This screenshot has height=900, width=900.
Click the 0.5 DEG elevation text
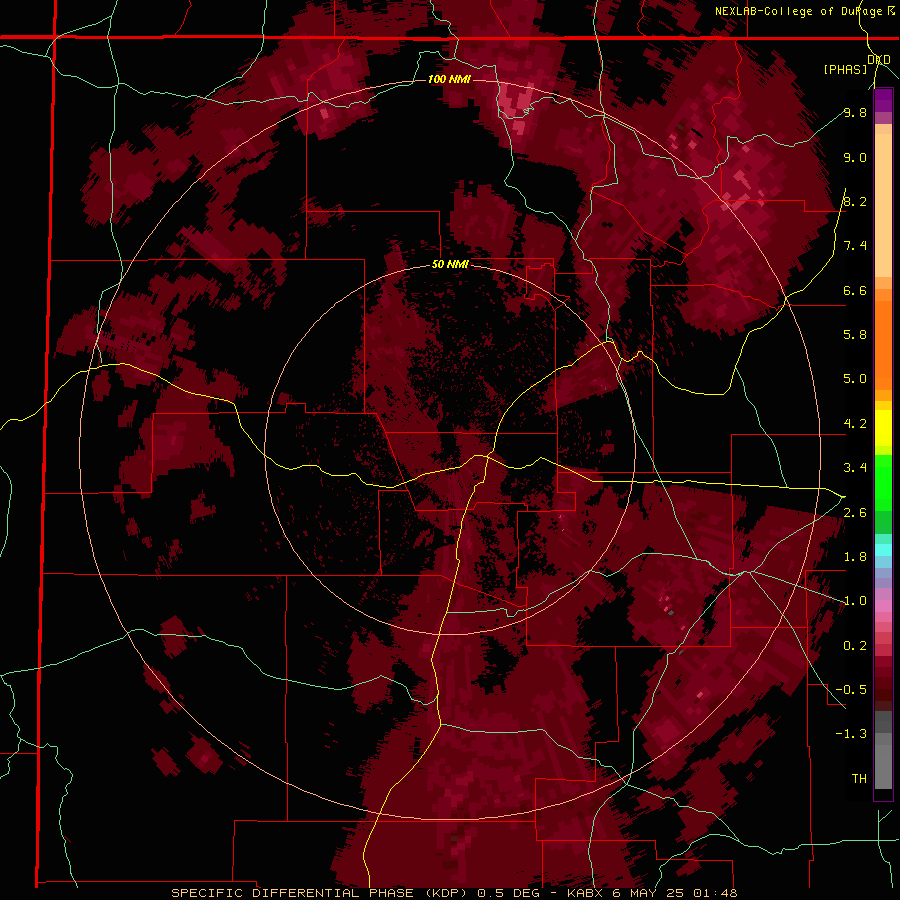coord(508,893)
